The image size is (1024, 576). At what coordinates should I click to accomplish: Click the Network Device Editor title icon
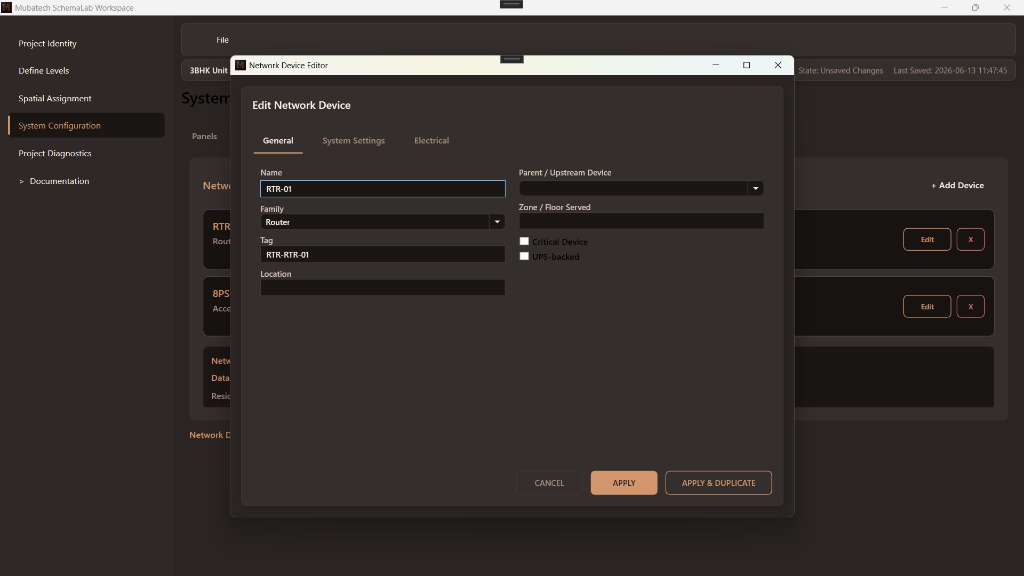(240, 65)
